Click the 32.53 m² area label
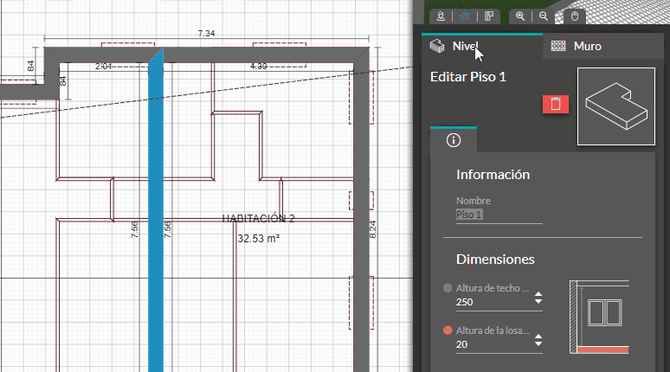 tap(259, 238)
